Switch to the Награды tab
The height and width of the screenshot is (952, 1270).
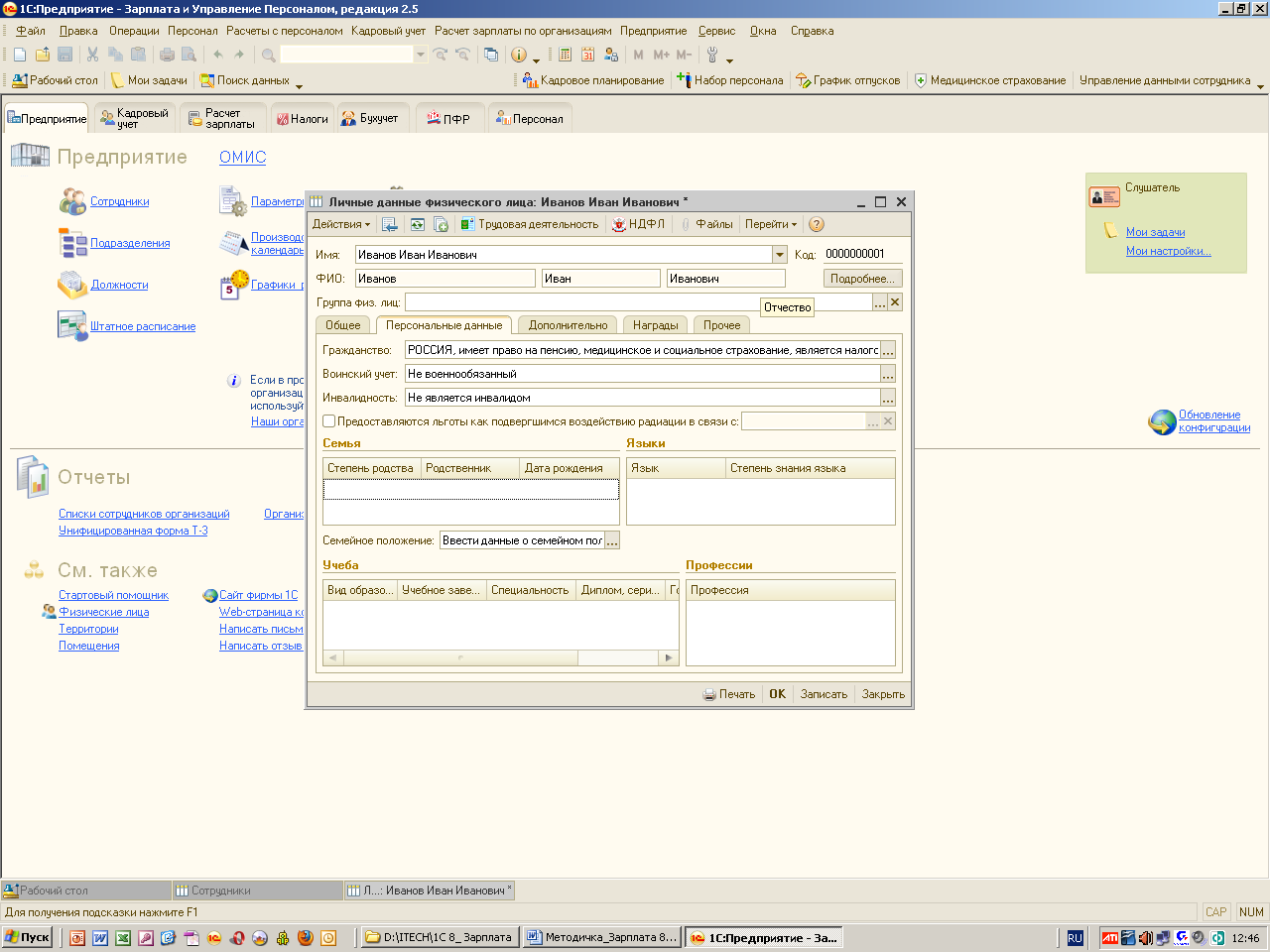coord(656,325)
